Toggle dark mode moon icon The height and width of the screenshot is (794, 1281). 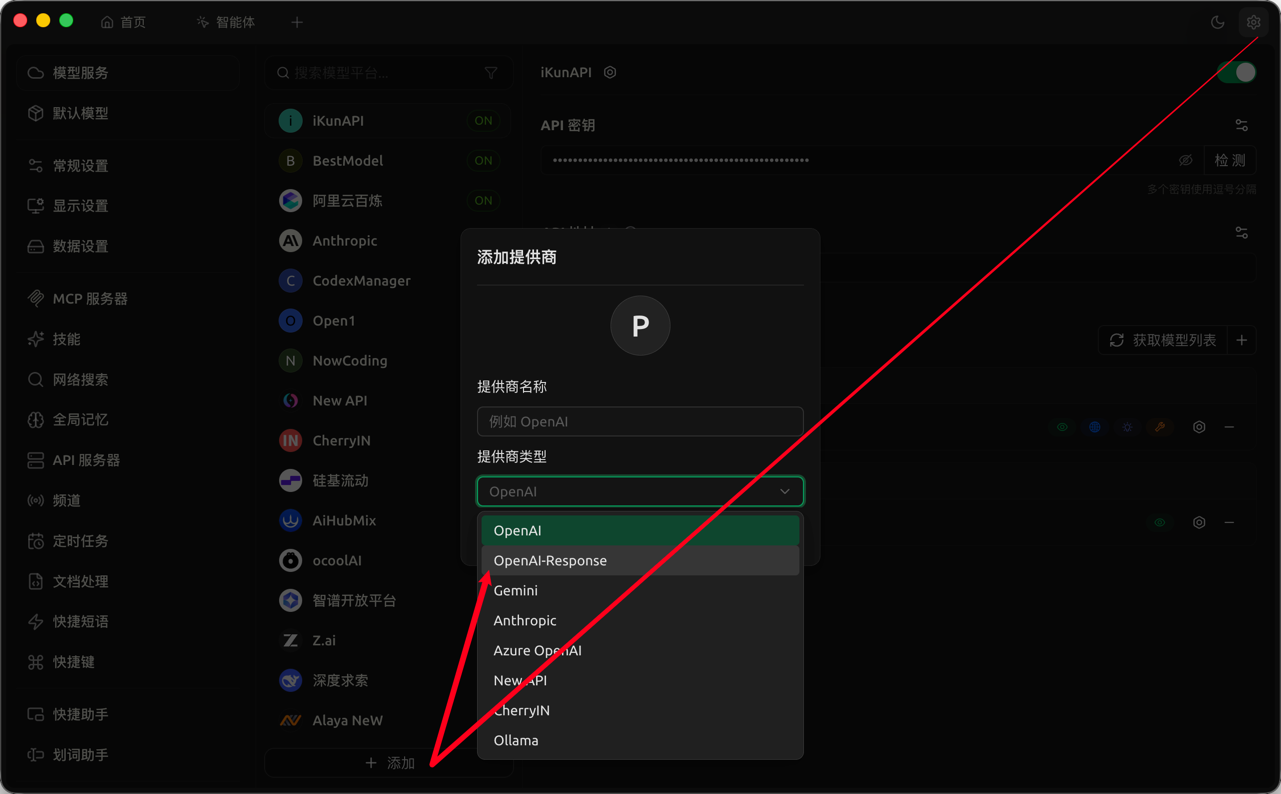click(x=1218, y=22)
